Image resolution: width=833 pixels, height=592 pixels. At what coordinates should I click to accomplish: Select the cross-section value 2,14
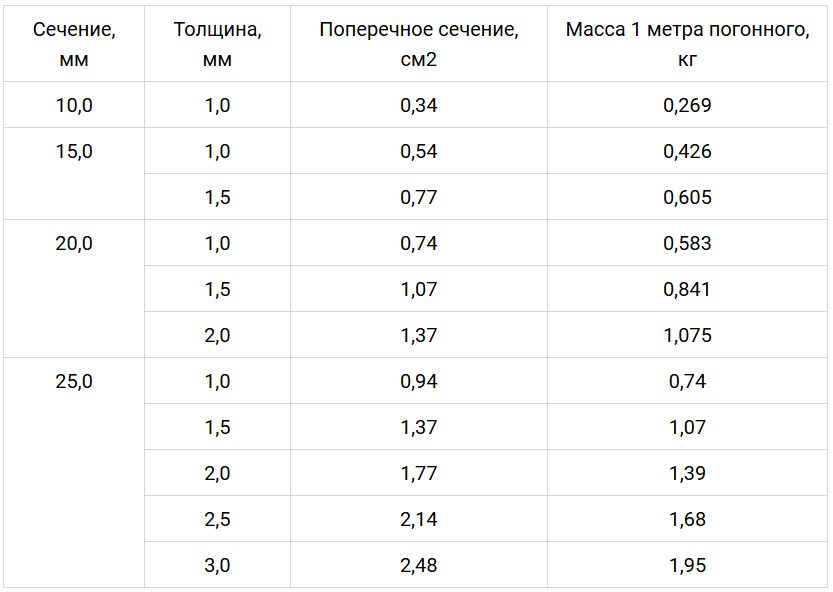coord(419,519)
